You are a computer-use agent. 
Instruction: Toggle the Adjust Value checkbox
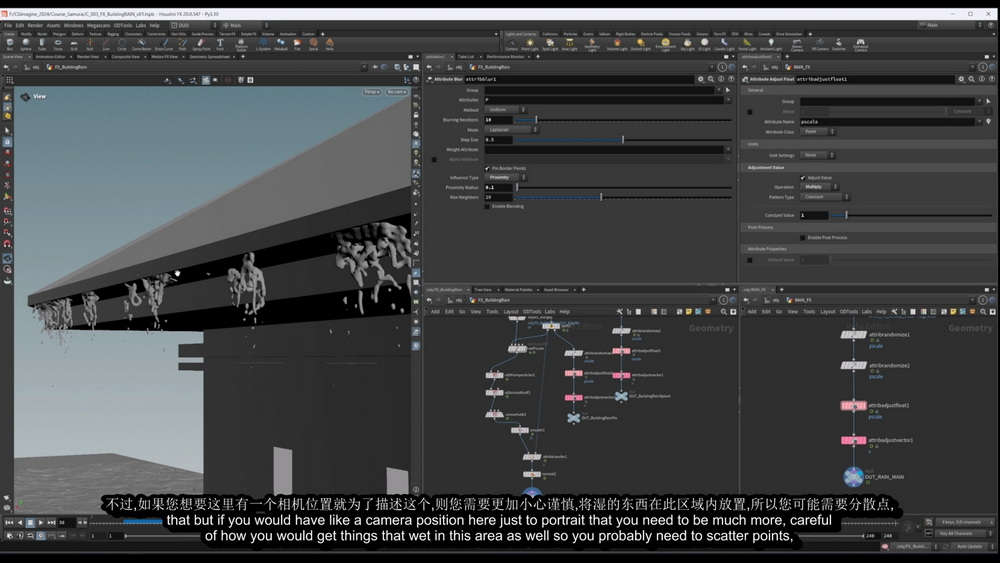click(x=802, y=178)
